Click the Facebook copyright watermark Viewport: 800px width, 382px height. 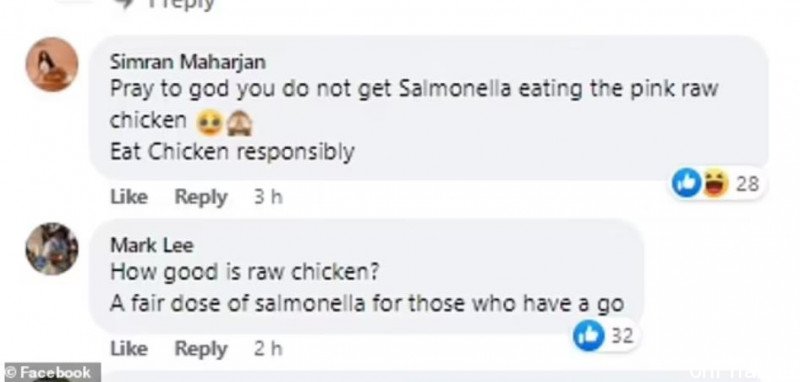[50, 373]
